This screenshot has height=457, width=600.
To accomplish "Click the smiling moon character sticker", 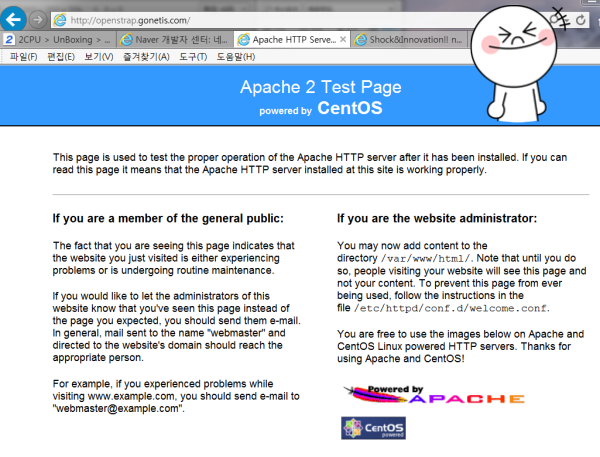I will [515, 63].
